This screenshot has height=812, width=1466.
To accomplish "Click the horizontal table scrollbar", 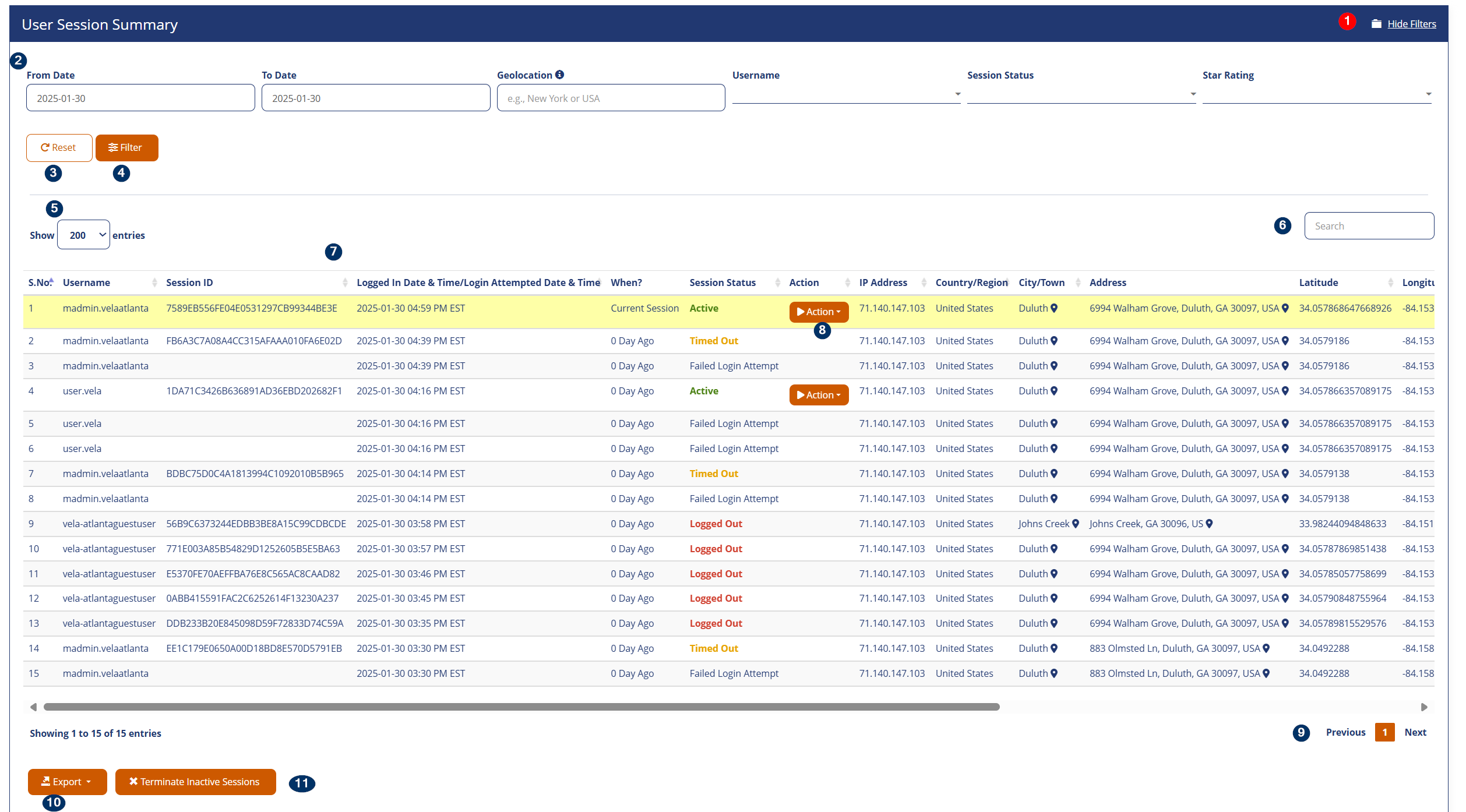I will coord(521,707).
